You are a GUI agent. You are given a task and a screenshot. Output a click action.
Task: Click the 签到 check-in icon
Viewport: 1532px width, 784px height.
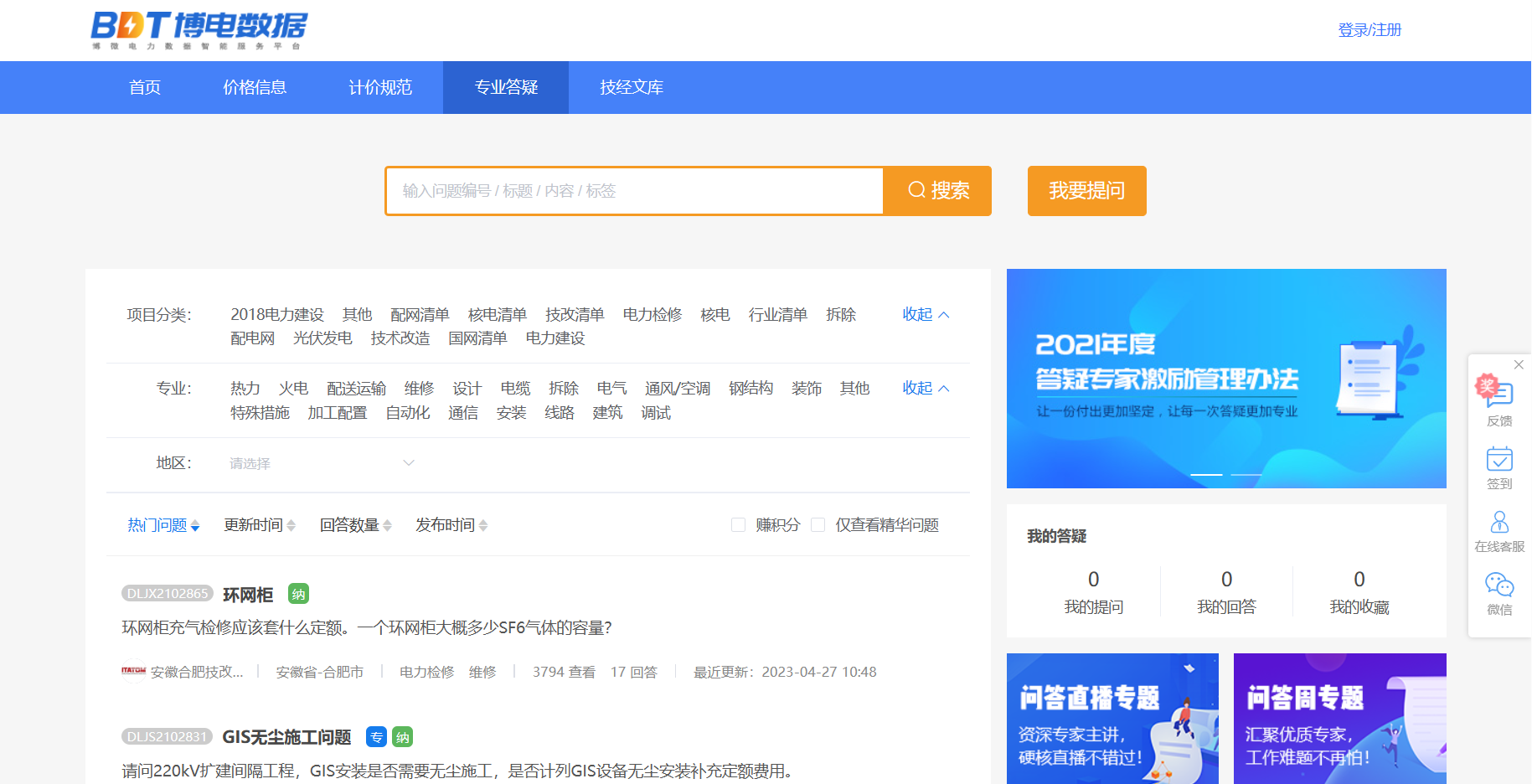1499,467
